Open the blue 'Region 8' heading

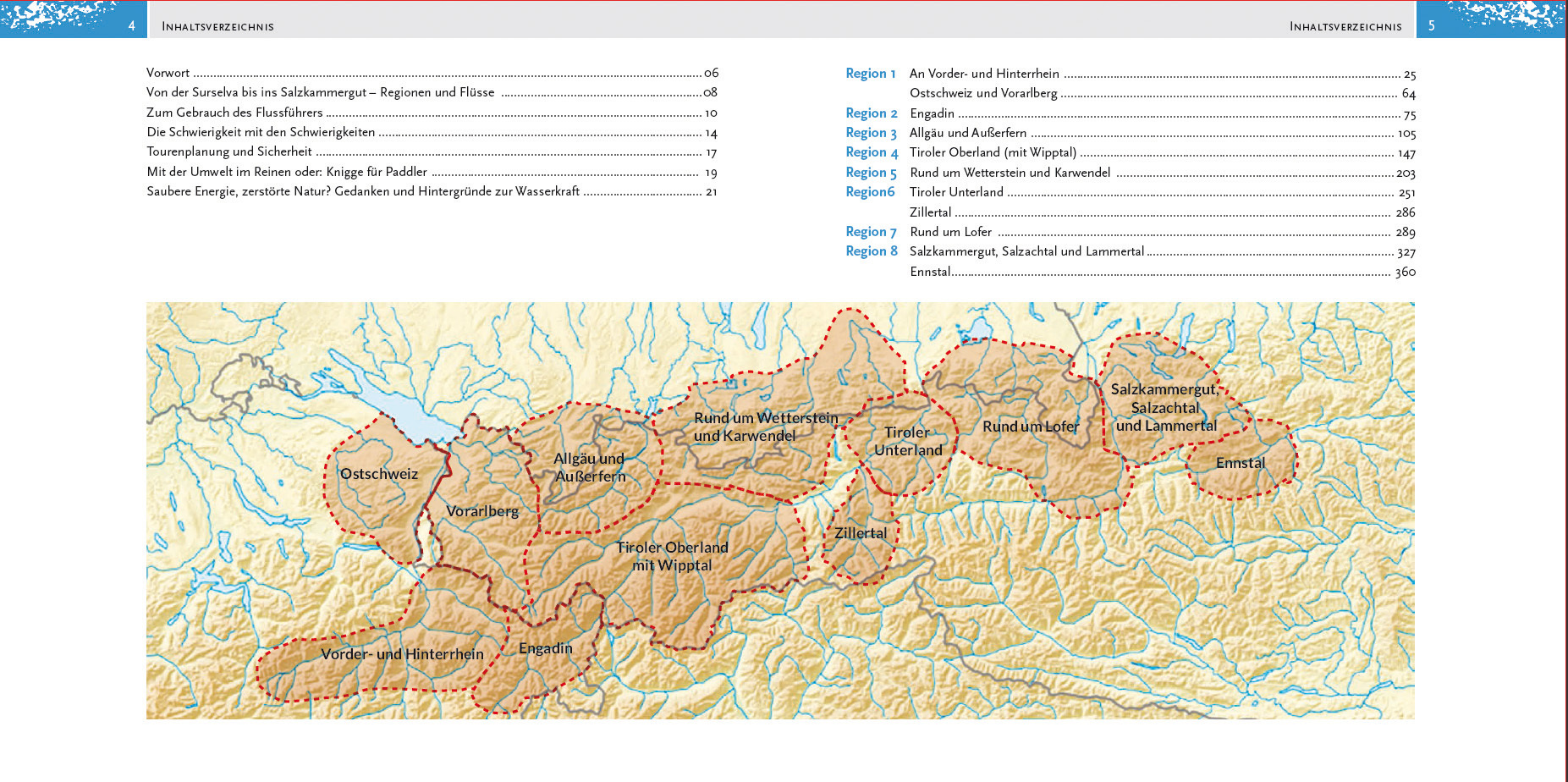[871, 251]
